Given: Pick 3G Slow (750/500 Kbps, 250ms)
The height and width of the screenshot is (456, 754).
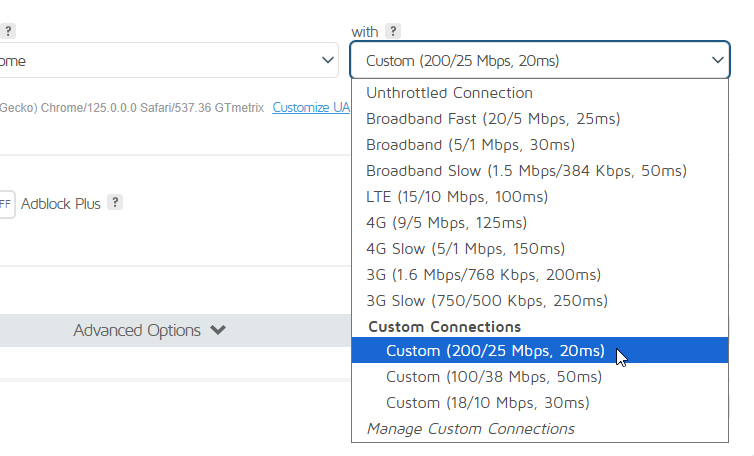Looking at the screenshot, I should tap(487, 301).
